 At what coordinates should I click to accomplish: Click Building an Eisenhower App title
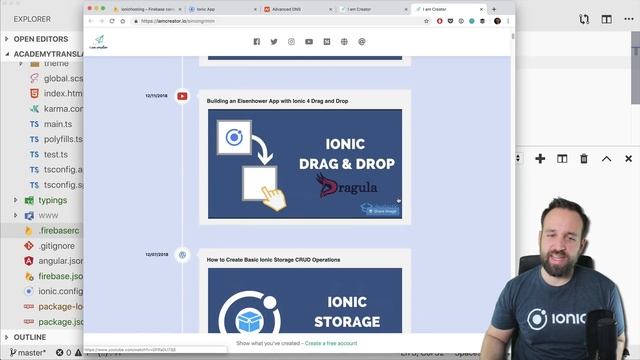click(x=278, y=101)
